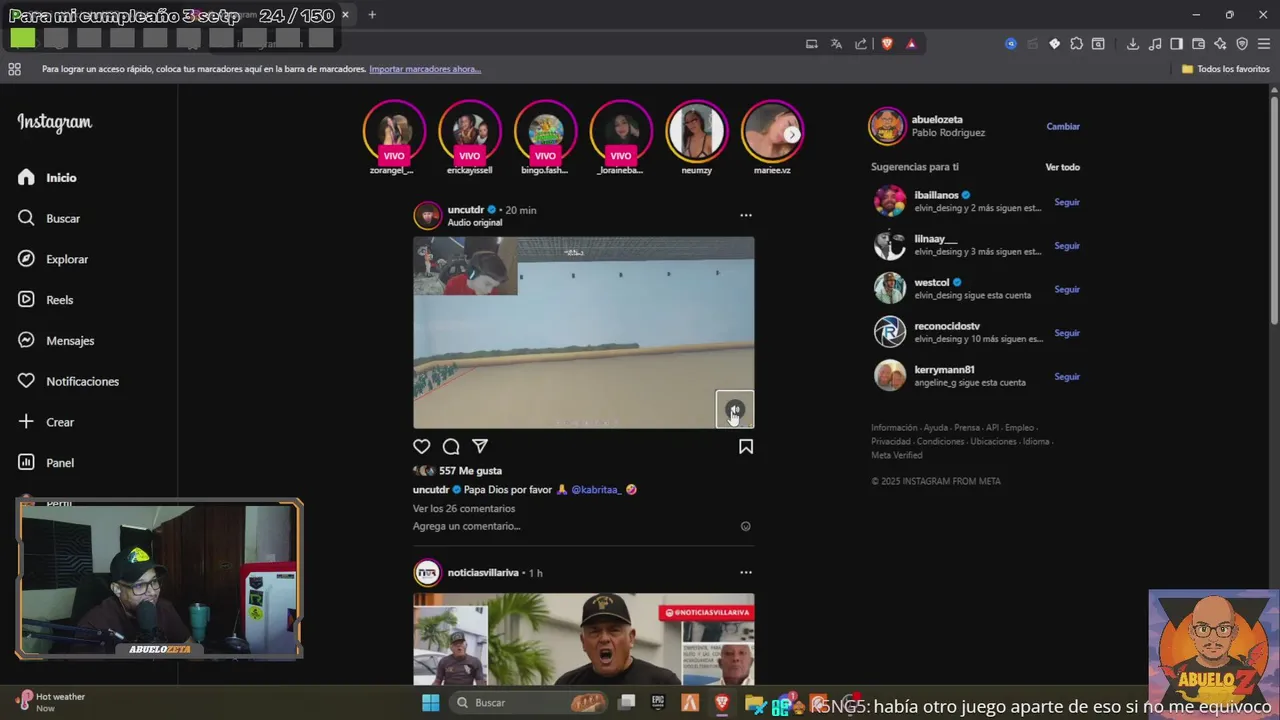Open browser extensions puzzle icon
Image resolution: width=1280 pixels, height=720 pixels.
click(1076, 44)
